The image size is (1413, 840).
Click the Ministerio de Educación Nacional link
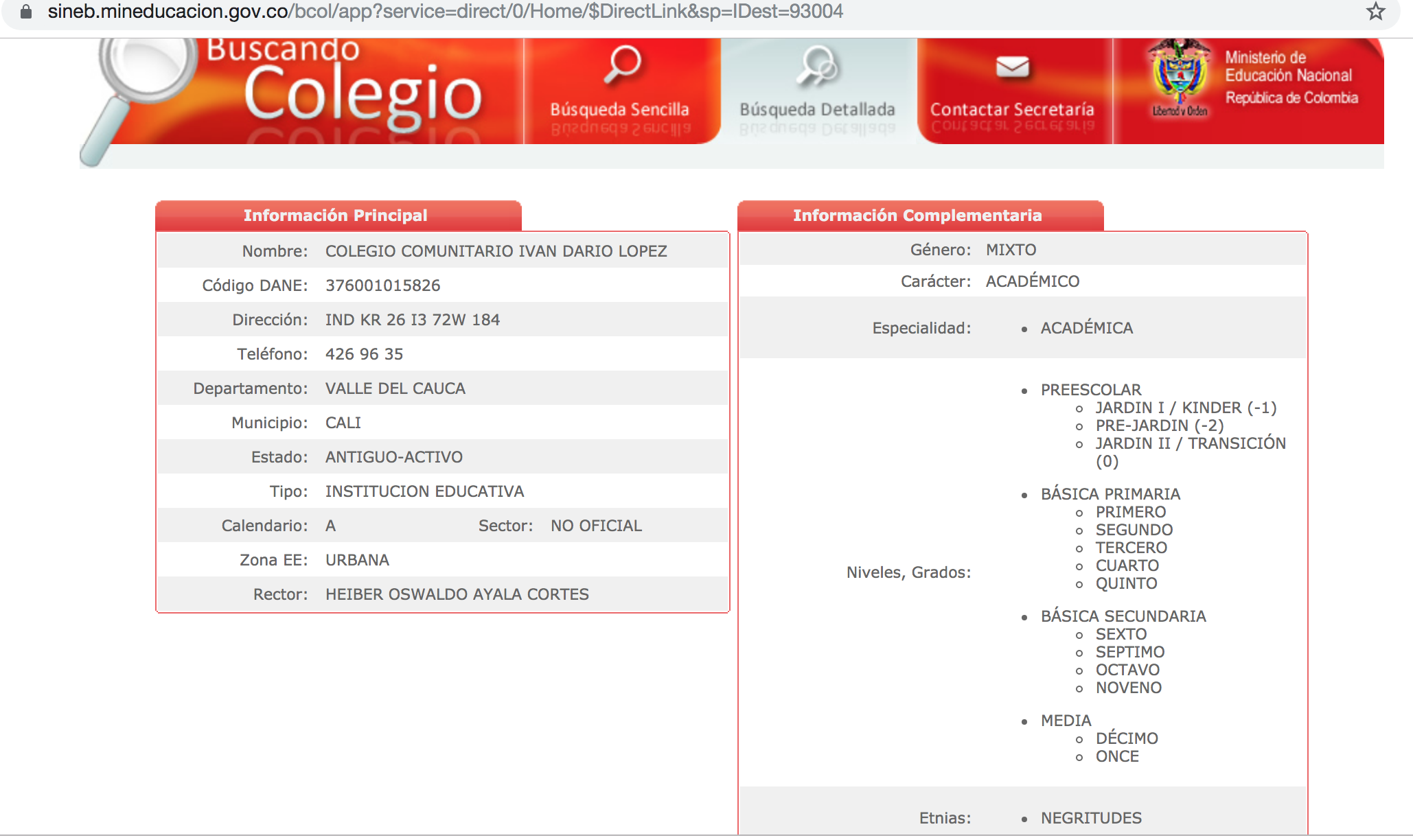(1291, 77)
